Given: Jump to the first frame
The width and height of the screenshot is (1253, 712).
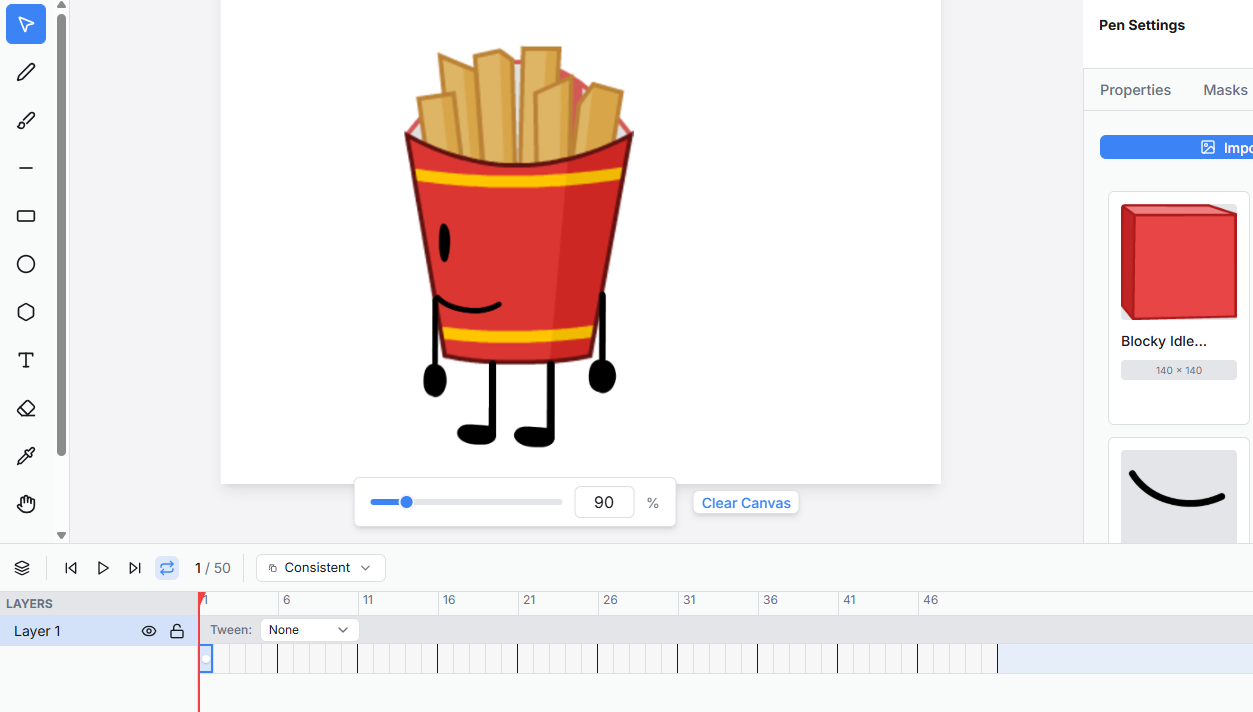Looking at the screenshot, I should (x=71, y=568).
